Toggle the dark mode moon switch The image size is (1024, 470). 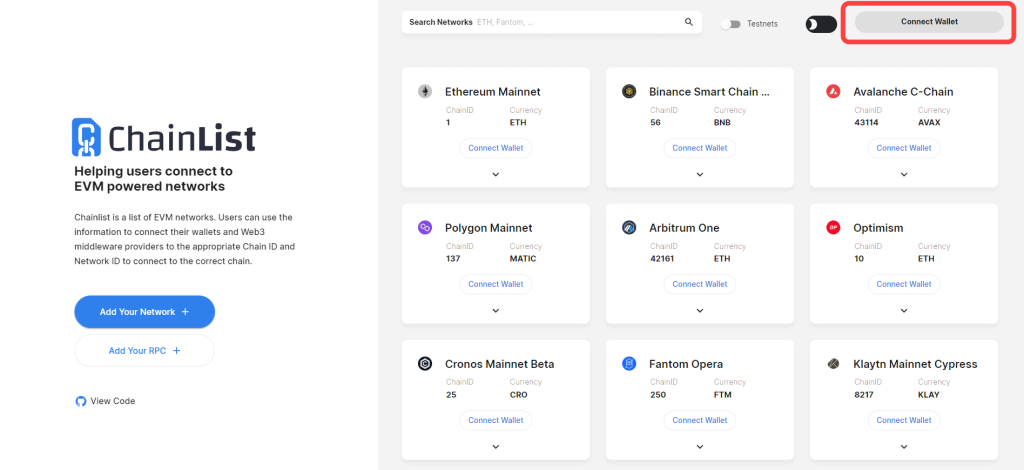[821, 24]
